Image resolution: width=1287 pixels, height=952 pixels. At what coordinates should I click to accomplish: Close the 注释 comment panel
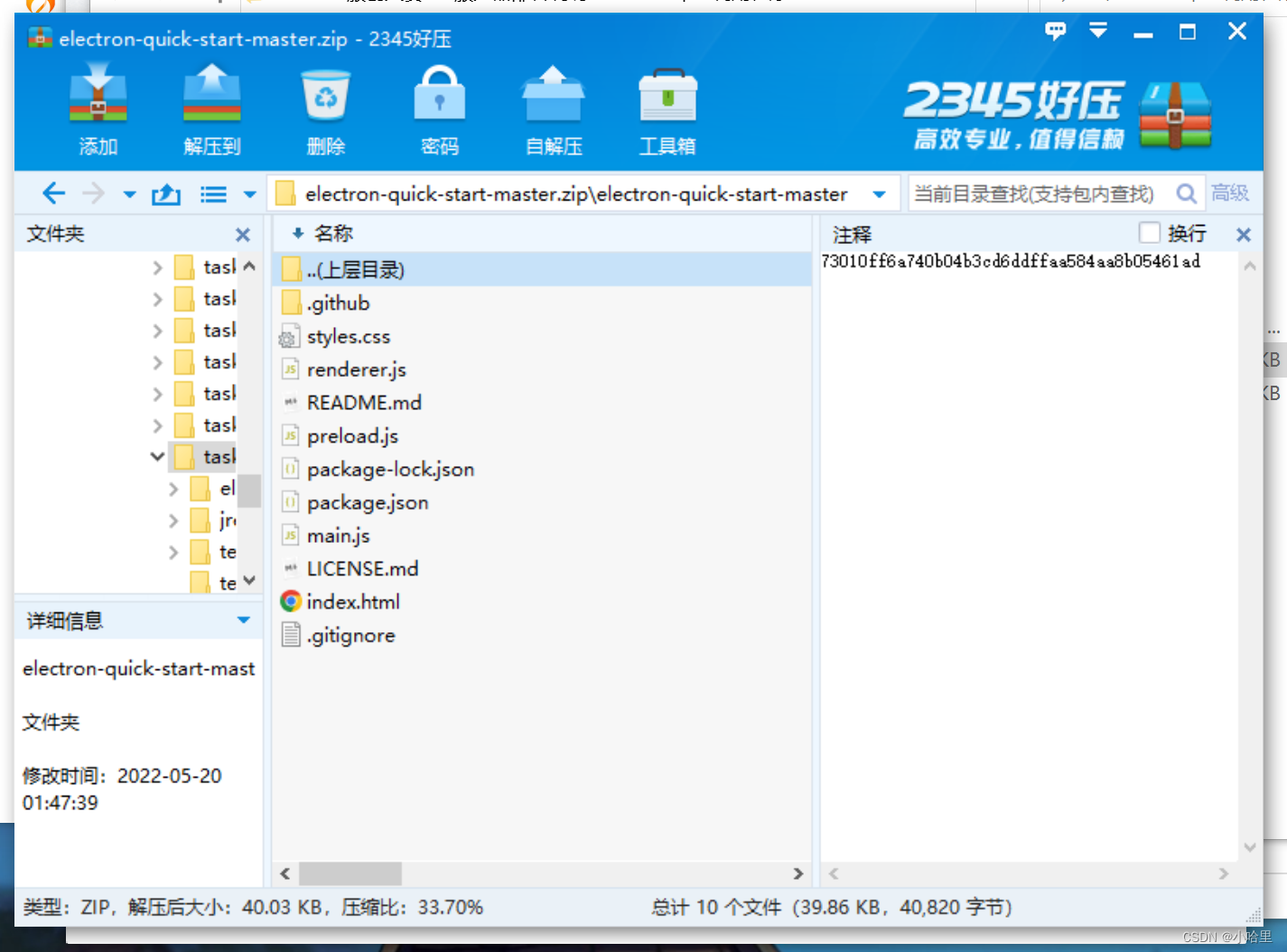pos(1244,235)
